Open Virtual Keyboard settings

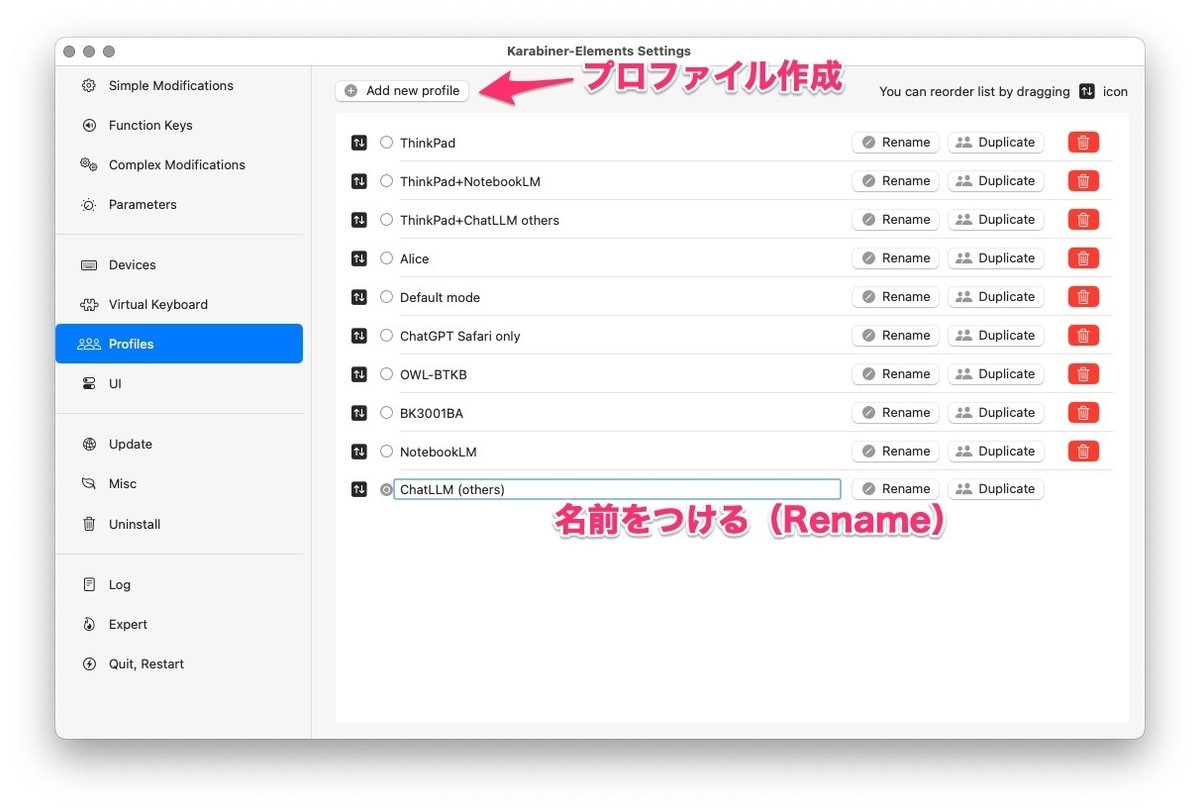point(179,304)
